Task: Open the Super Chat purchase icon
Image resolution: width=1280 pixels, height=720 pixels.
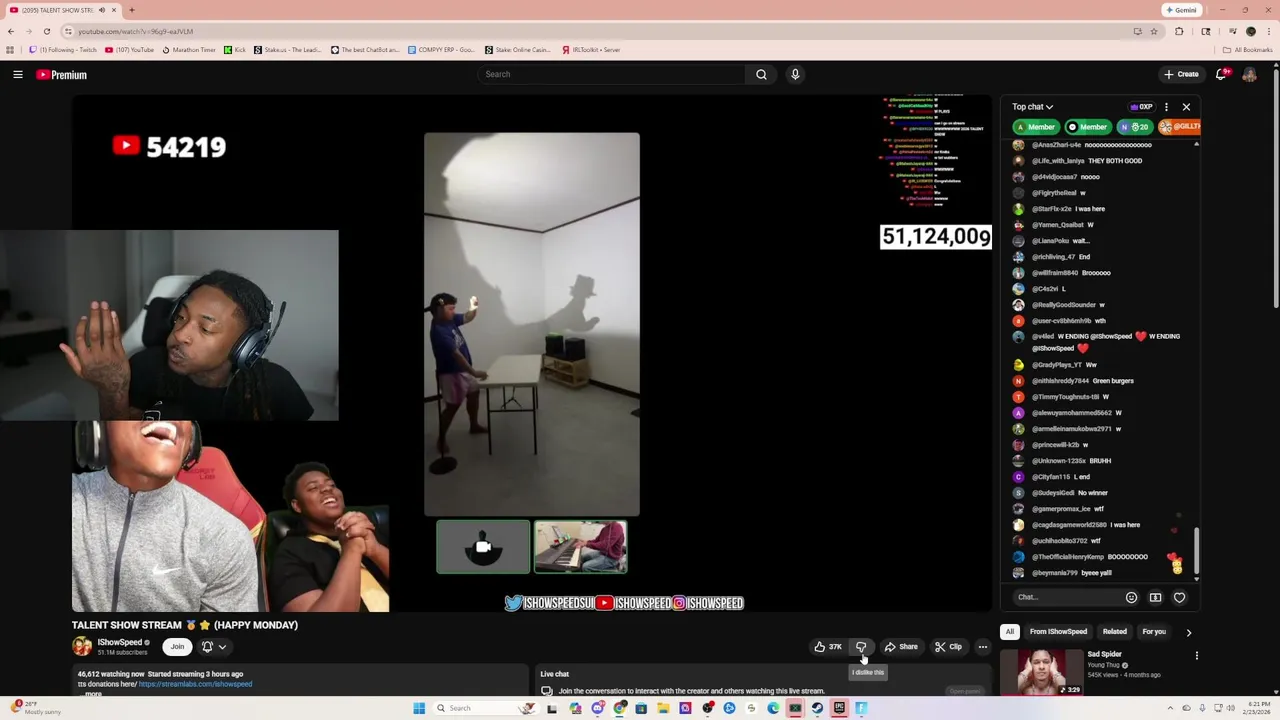Action: click(1155, 597)
